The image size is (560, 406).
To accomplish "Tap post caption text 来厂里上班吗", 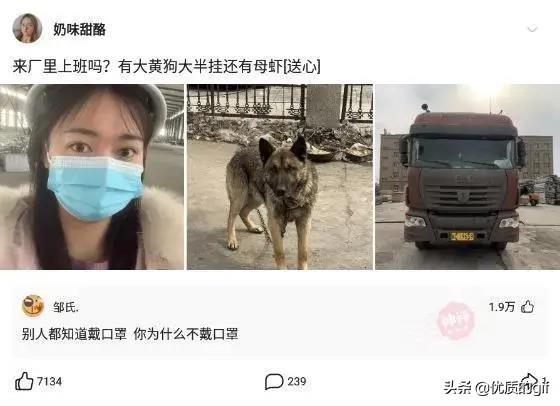I will pyautogui.click(x=61, y=67).
